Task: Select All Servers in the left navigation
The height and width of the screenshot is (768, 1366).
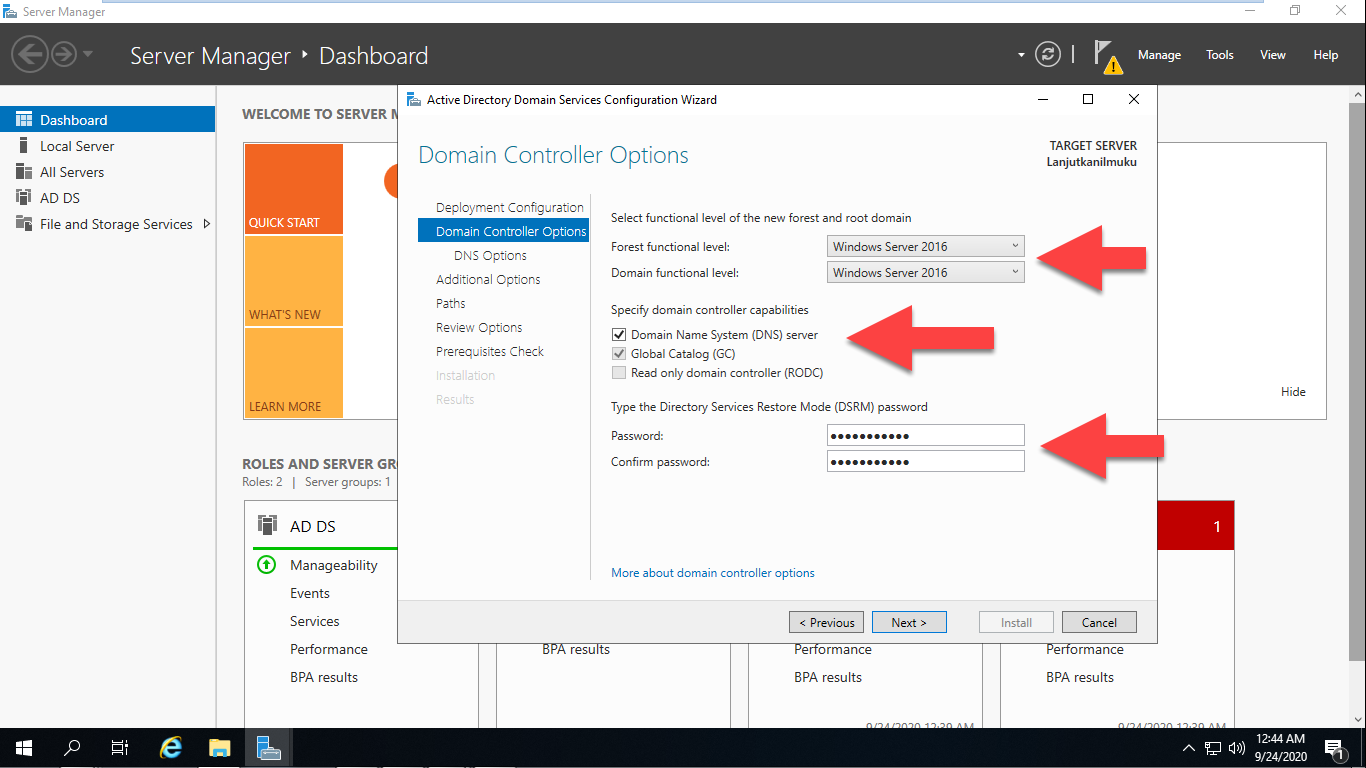Action: point(107,172)
